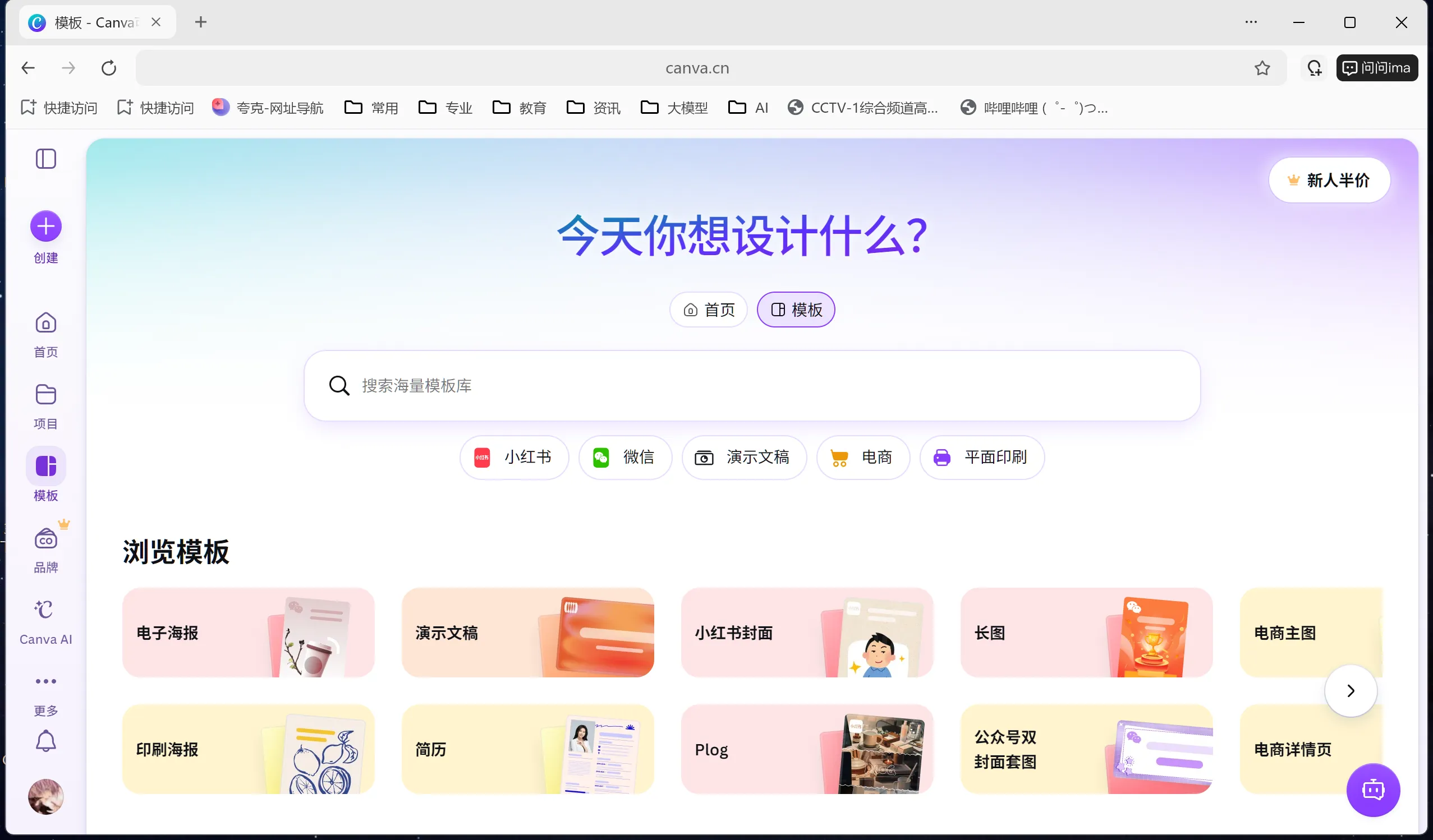Click the purple Create plus button

pyautogui.click(x=45, y=226)
